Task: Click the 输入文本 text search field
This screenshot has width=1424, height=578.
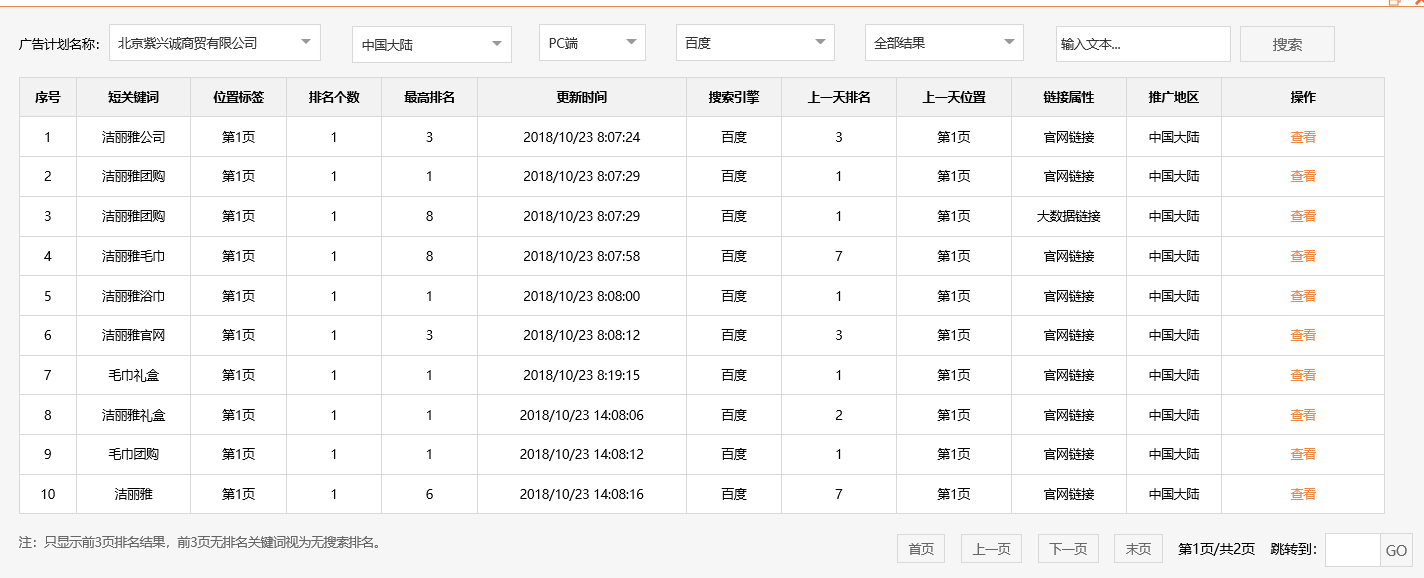Action: pyautogui.click(x=1143, y=43)
